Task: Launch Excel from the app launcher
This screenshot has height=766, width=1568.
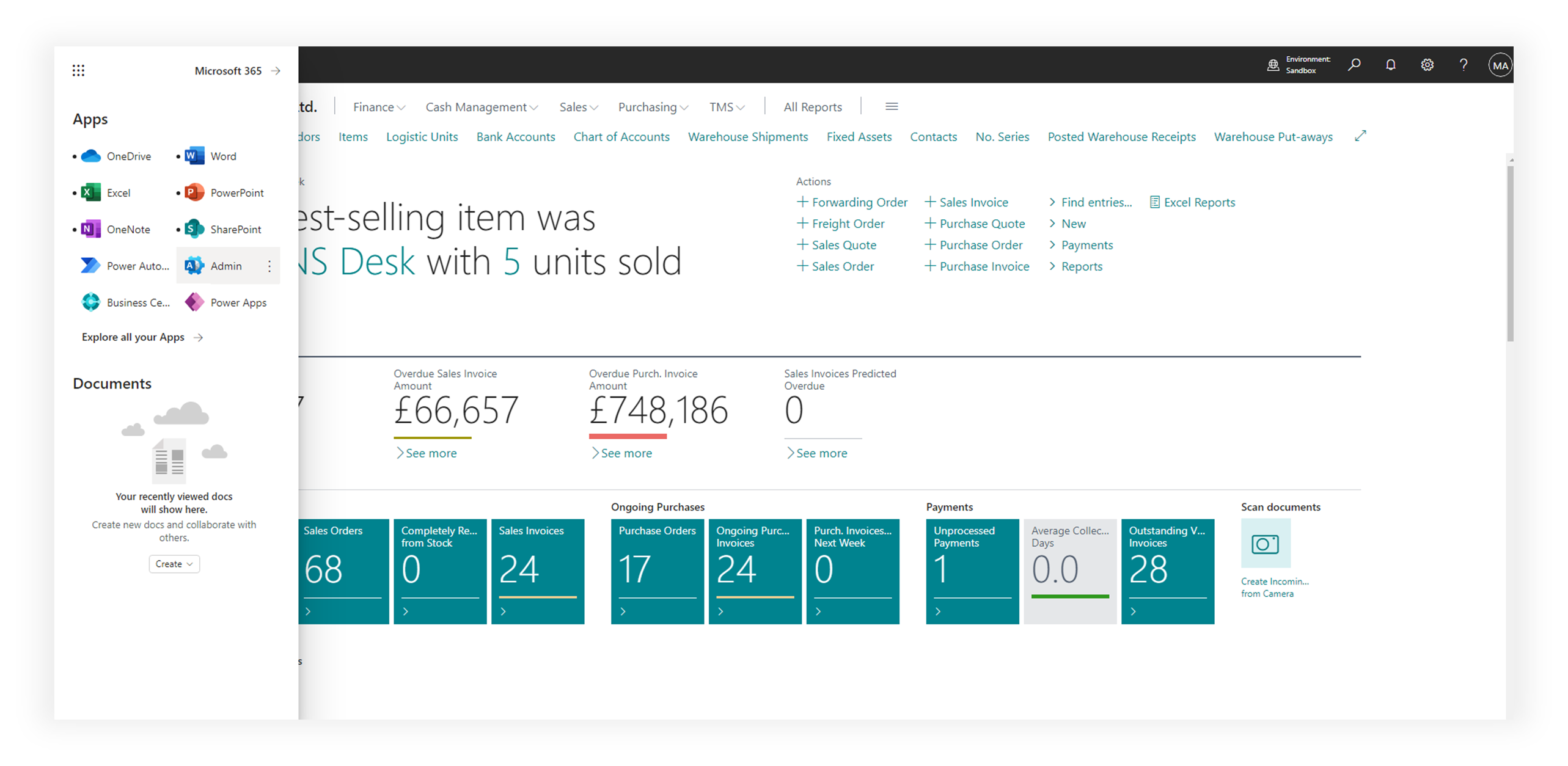Action: [91, 192]
